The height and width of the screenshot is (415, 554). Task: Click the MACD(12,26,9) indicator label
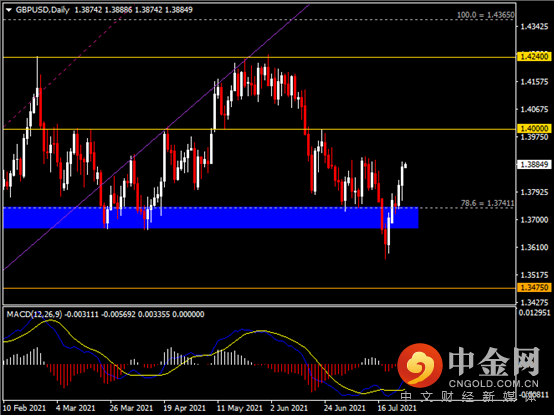pyautogui.click(x=34, y=314)
